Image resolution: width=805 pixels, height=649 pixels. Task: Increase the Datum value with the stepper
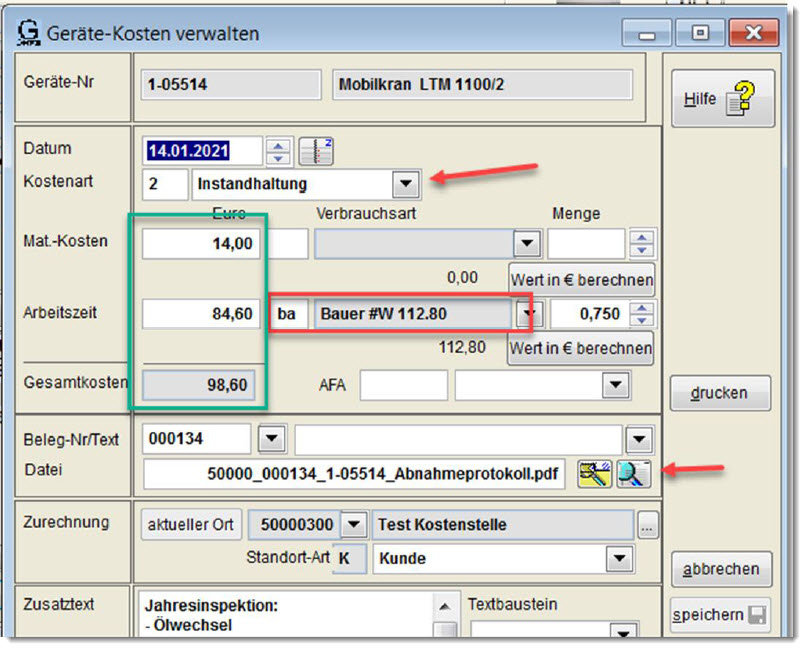coord(280,146)
